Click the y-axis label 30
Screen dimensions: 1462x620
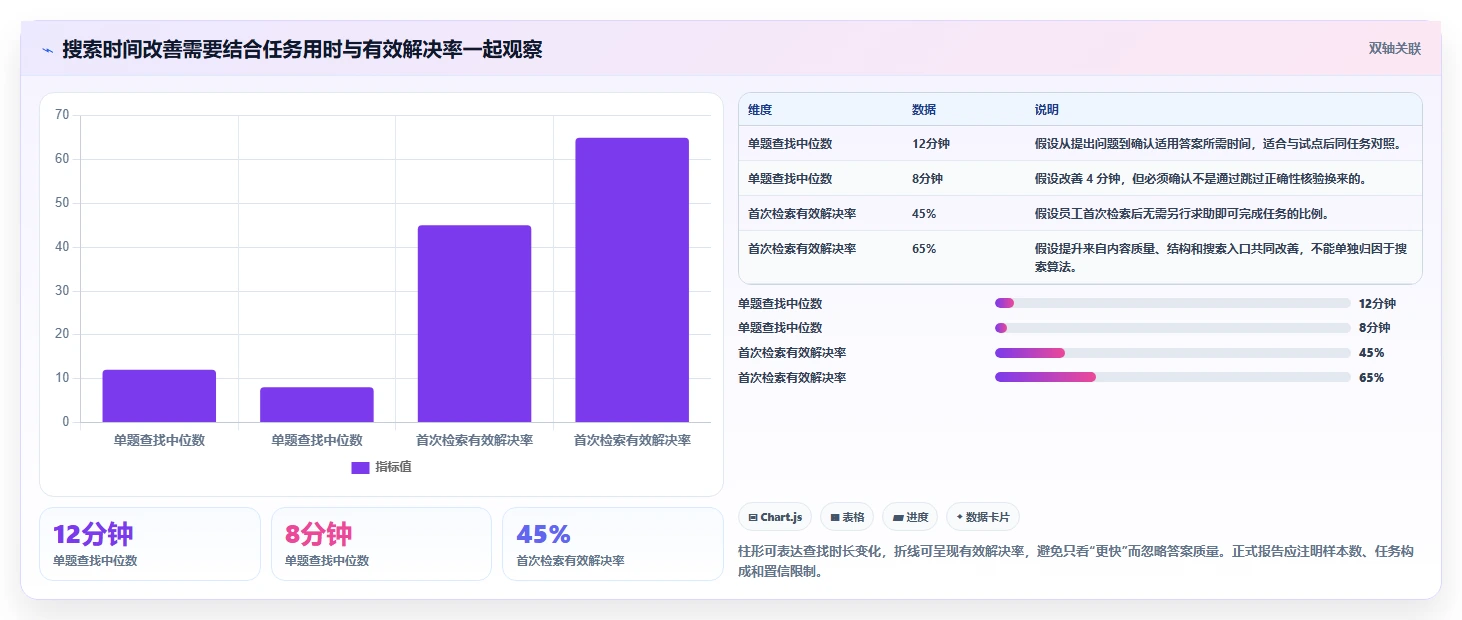(x=62, y=291)
